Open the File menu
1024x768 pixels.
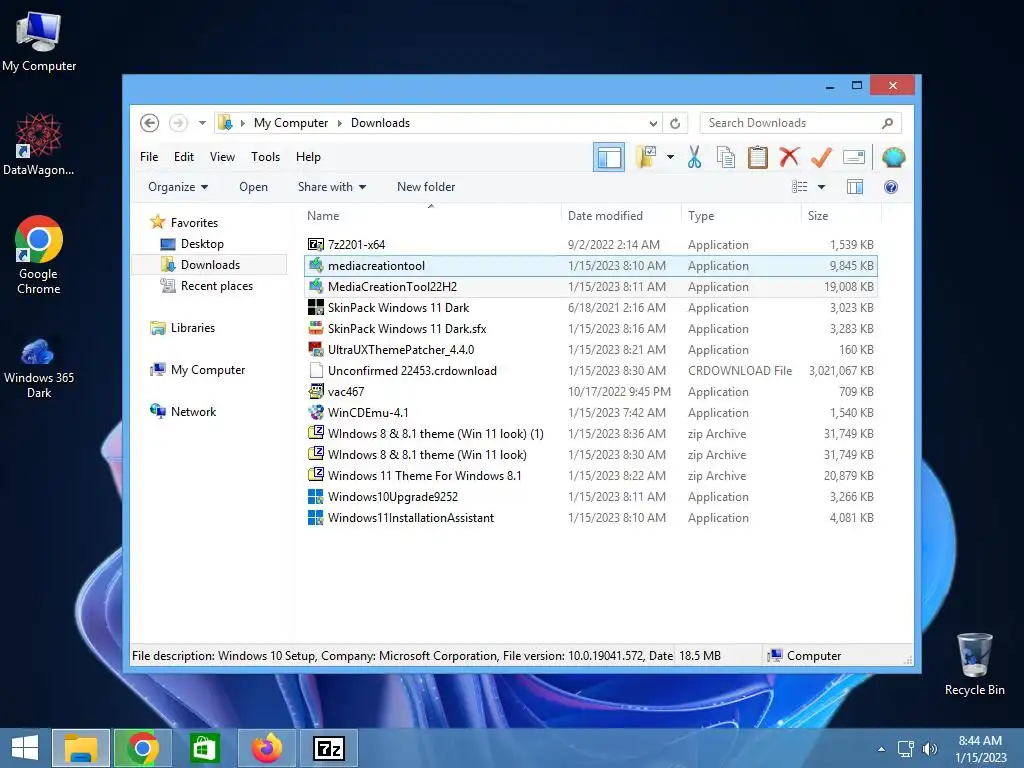point(149,157)
